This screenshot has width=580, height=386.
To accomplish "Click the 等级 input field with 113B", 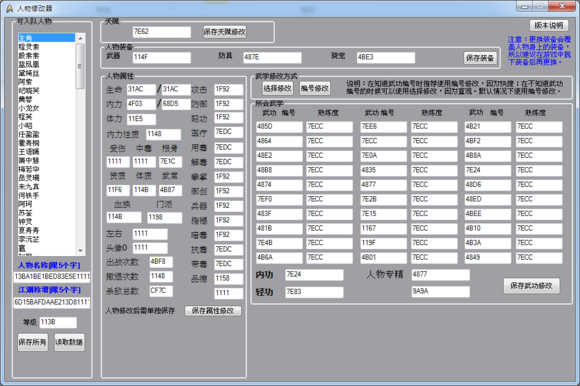I will [58, 322].
